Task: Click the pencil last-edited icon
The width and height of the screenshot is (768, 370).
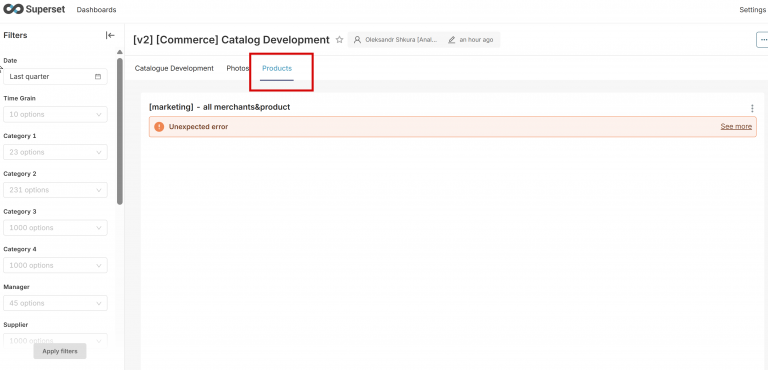Action: coord(452,40)
